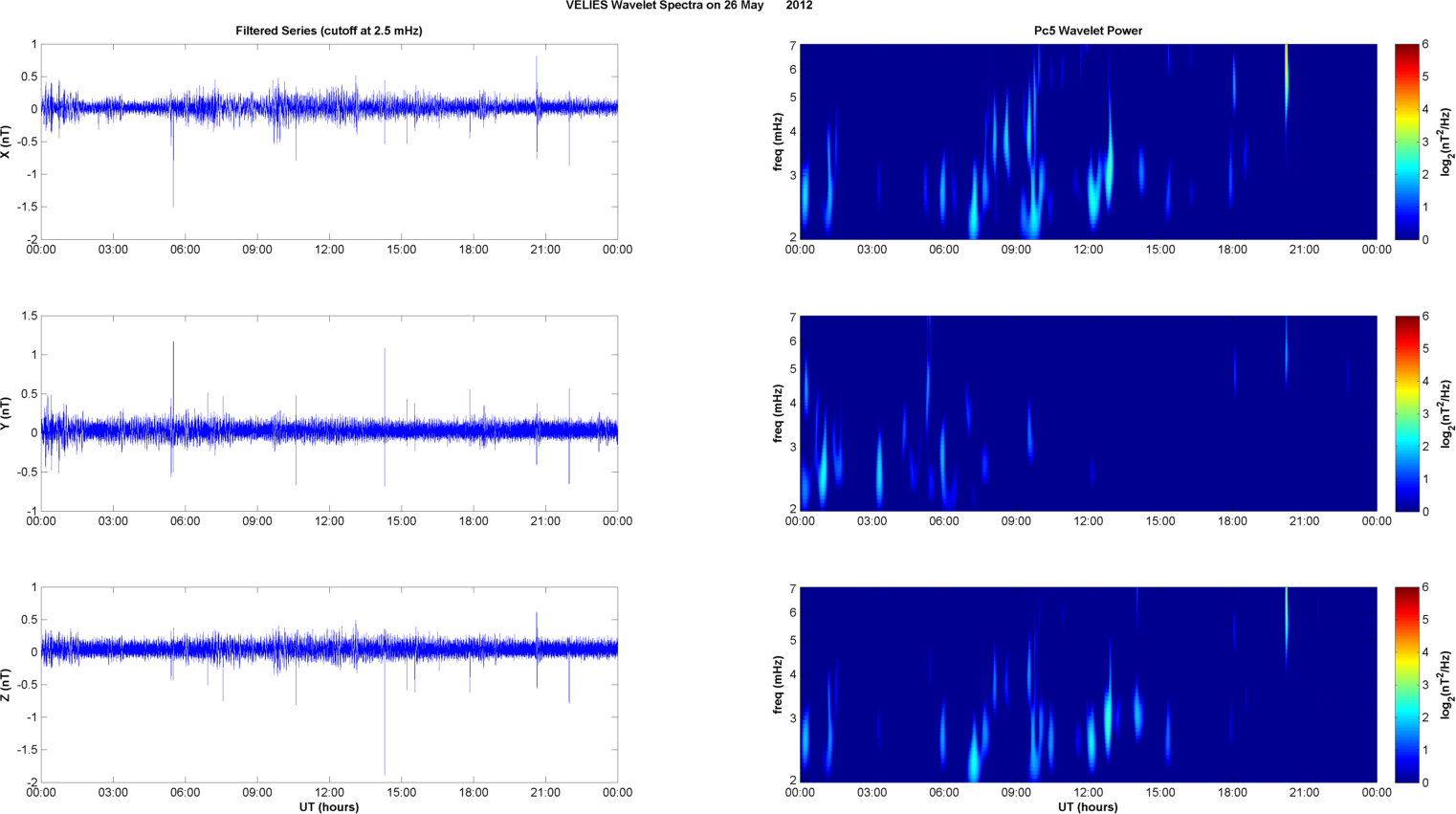Click the colorbar beside the Y wavelet spectrogram
The image size is (1456, 814).
tap(1406, 413)
